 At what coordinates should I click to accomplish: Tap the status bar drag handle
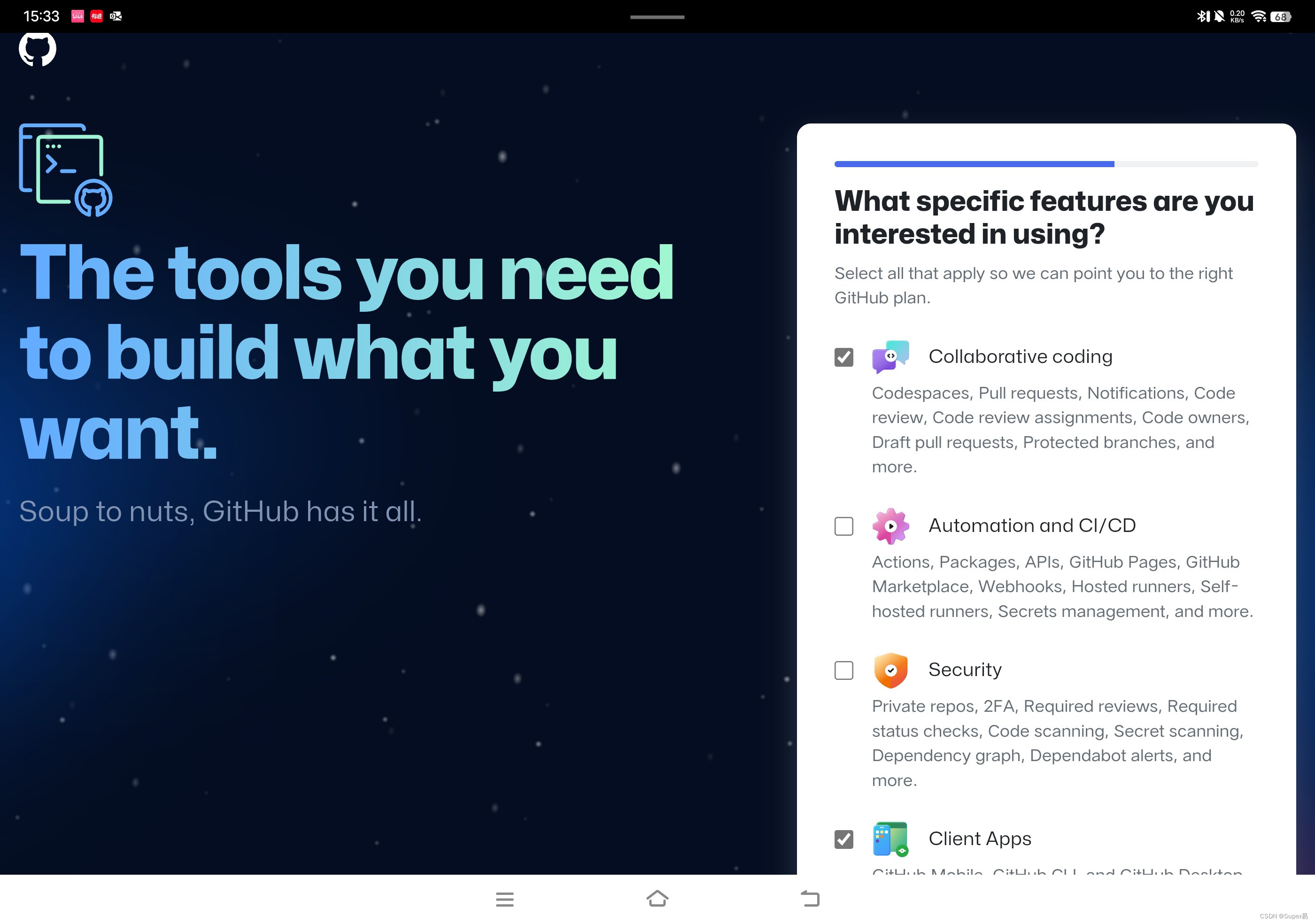657,17
